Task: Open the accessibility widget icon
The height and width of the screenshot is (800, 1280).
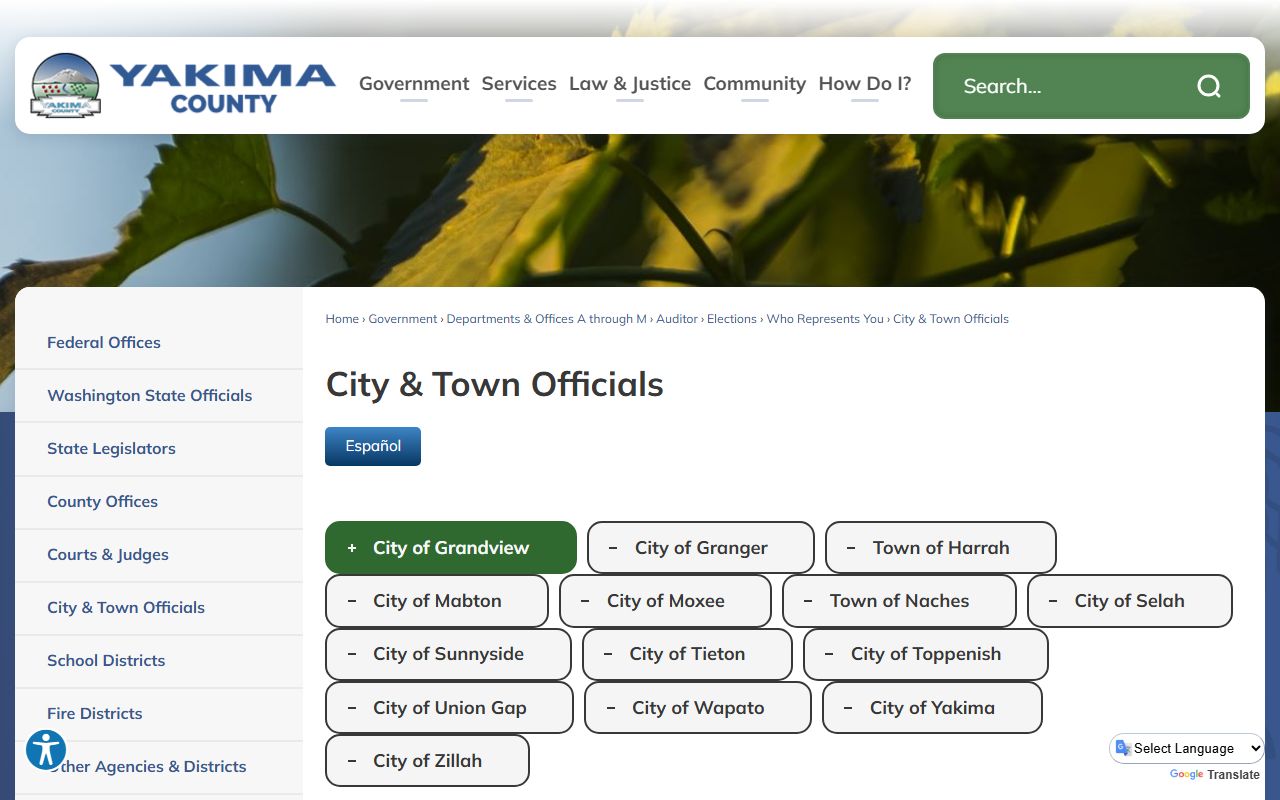Action: point(46,749)
